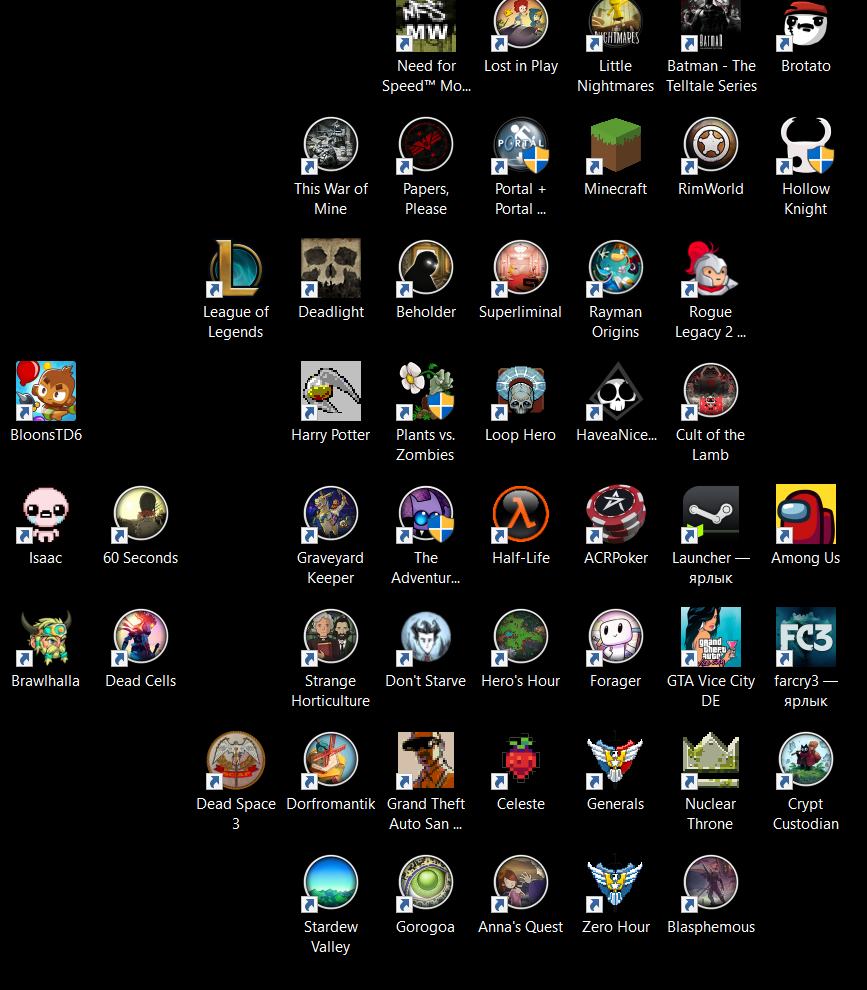
Task: Click the Hero's Hour shortcut
Action: (520, 638)
